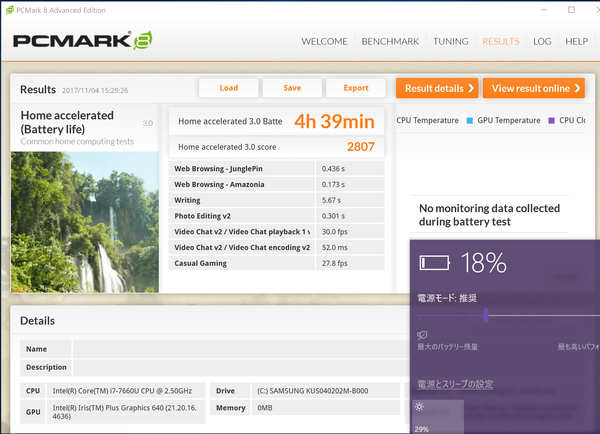600x434 pixels.
Task: Select the 'Web Browsing - JunglePin' row
Action: pyautogui.click(x=276, y=168)
